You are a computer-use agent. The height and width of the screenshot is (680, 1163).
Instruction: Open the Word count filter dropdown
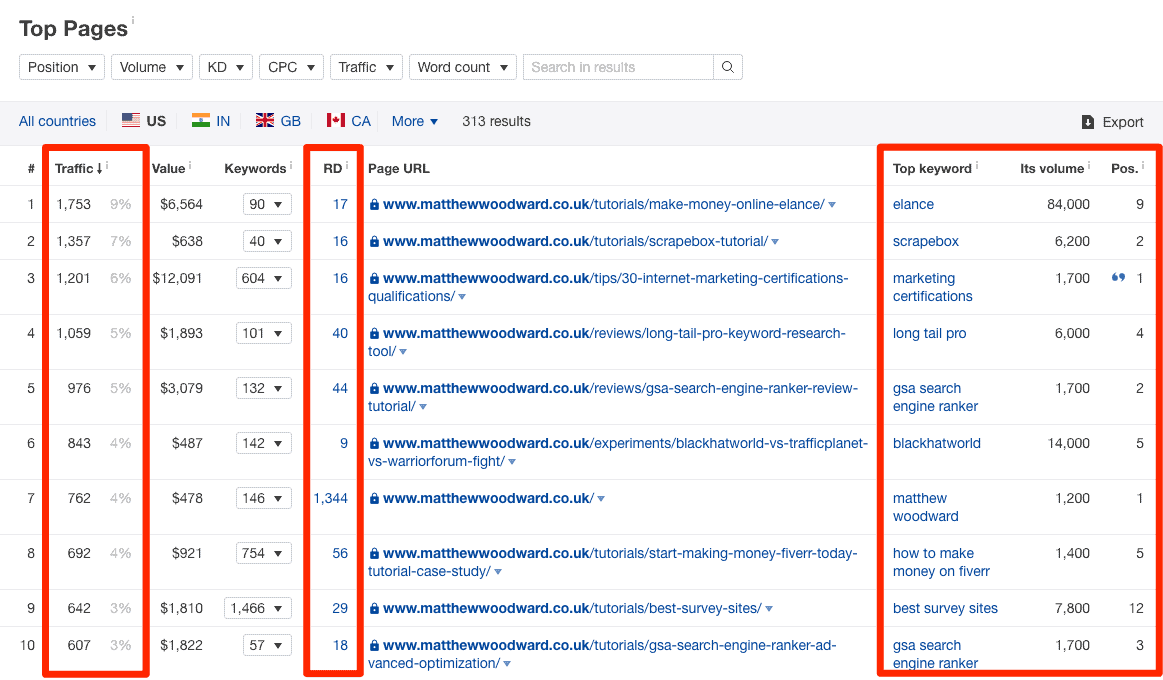click(x=463, y=67)
